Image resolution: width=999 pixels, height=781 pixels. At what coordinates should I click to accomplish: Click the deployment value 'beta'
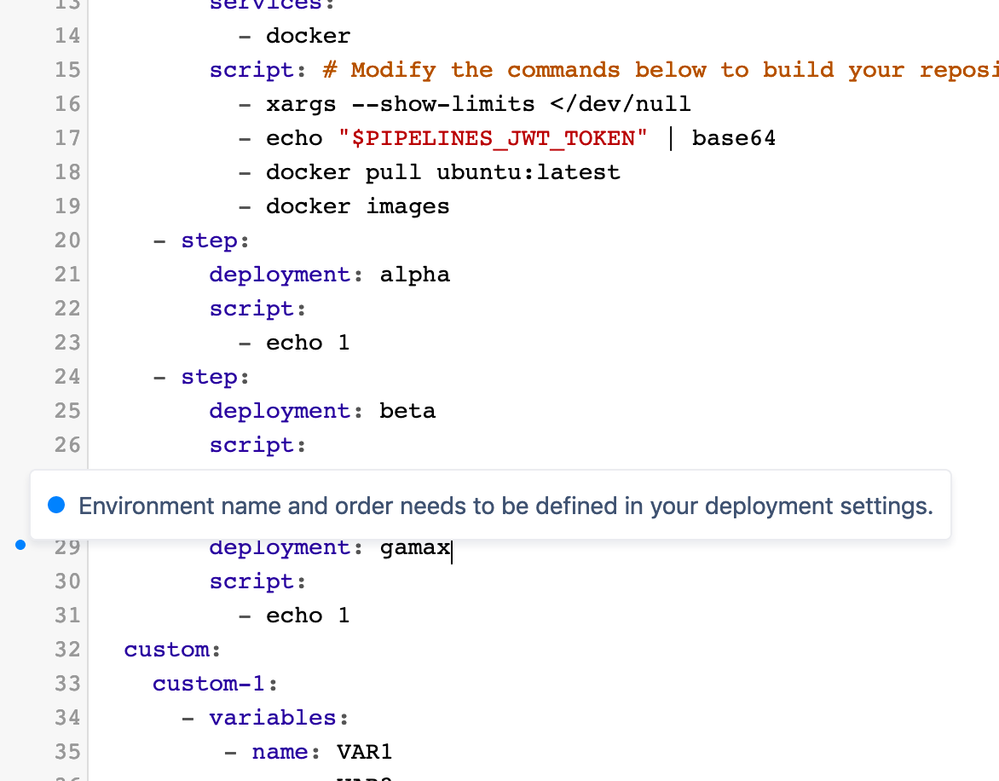[408, 411]
